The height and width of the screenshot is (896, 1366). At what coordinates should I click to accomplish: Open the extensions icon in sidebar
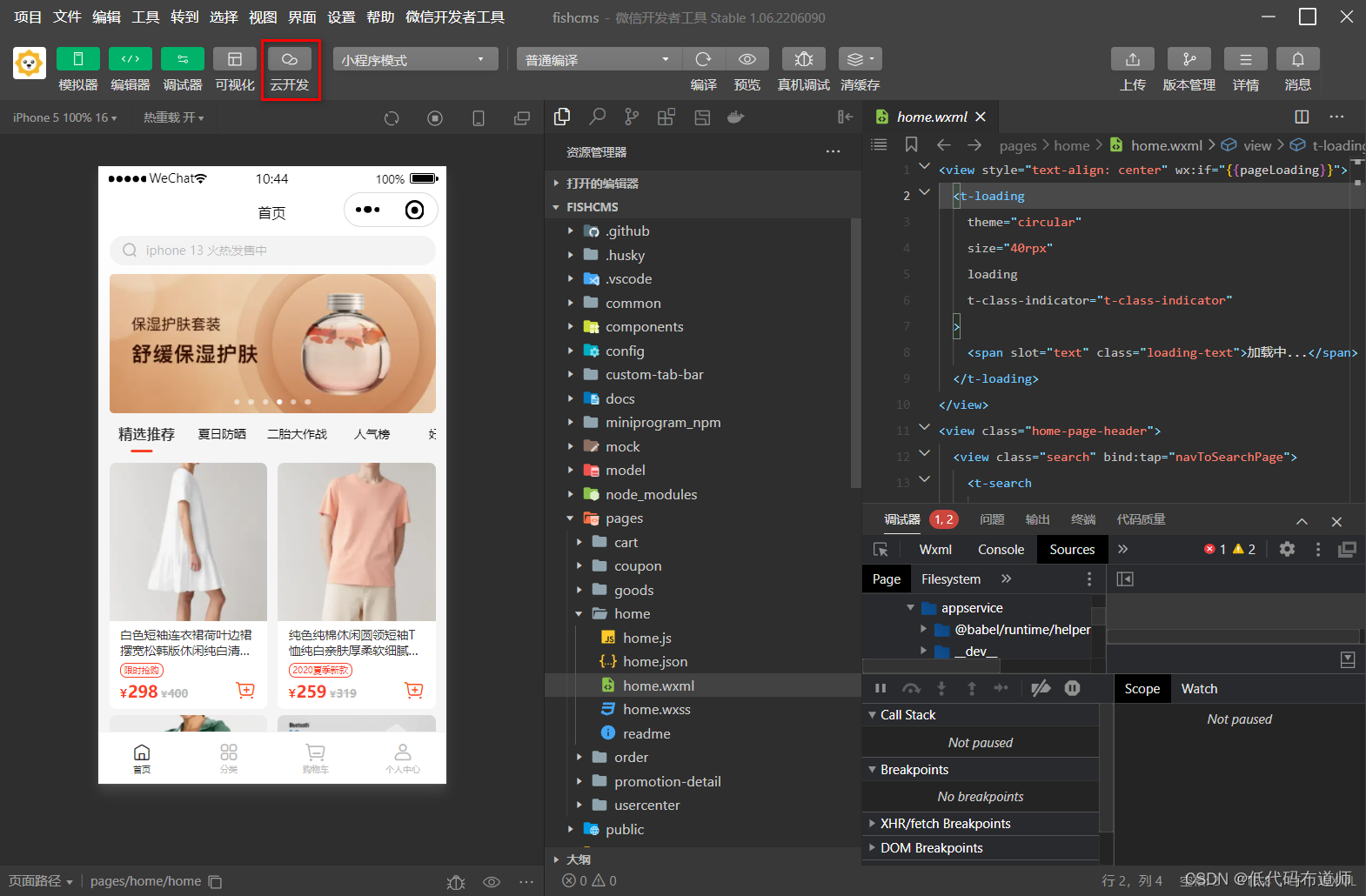point(666,117)
